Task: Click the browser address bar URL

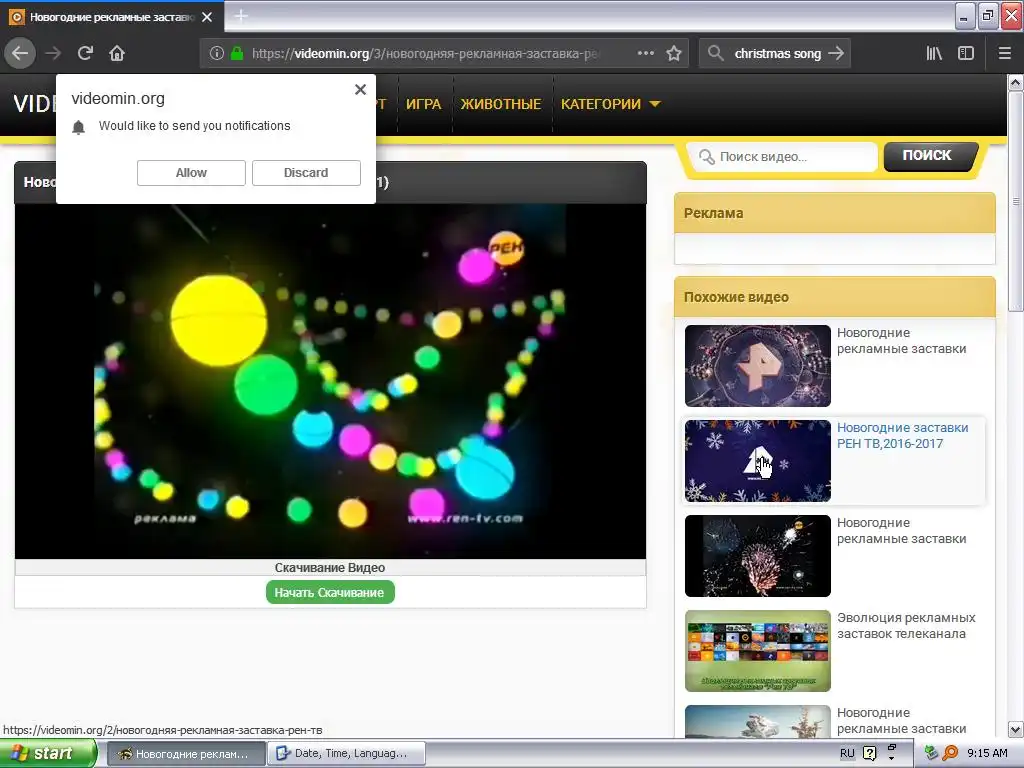Action: click(x=424, y=54)
